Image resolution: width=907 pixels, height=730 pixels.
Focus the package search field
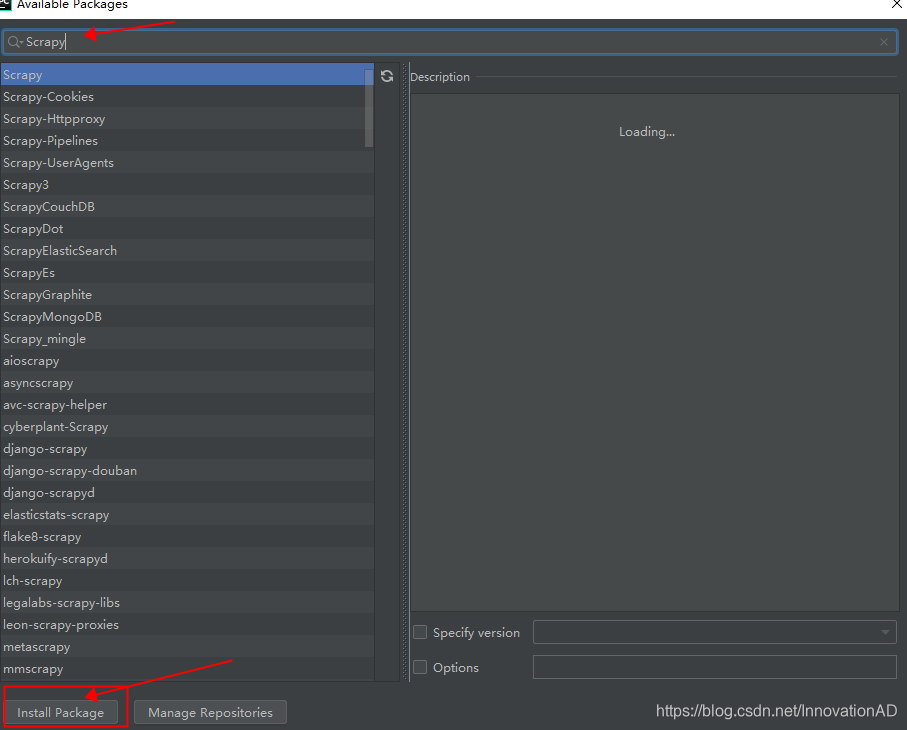450,42
